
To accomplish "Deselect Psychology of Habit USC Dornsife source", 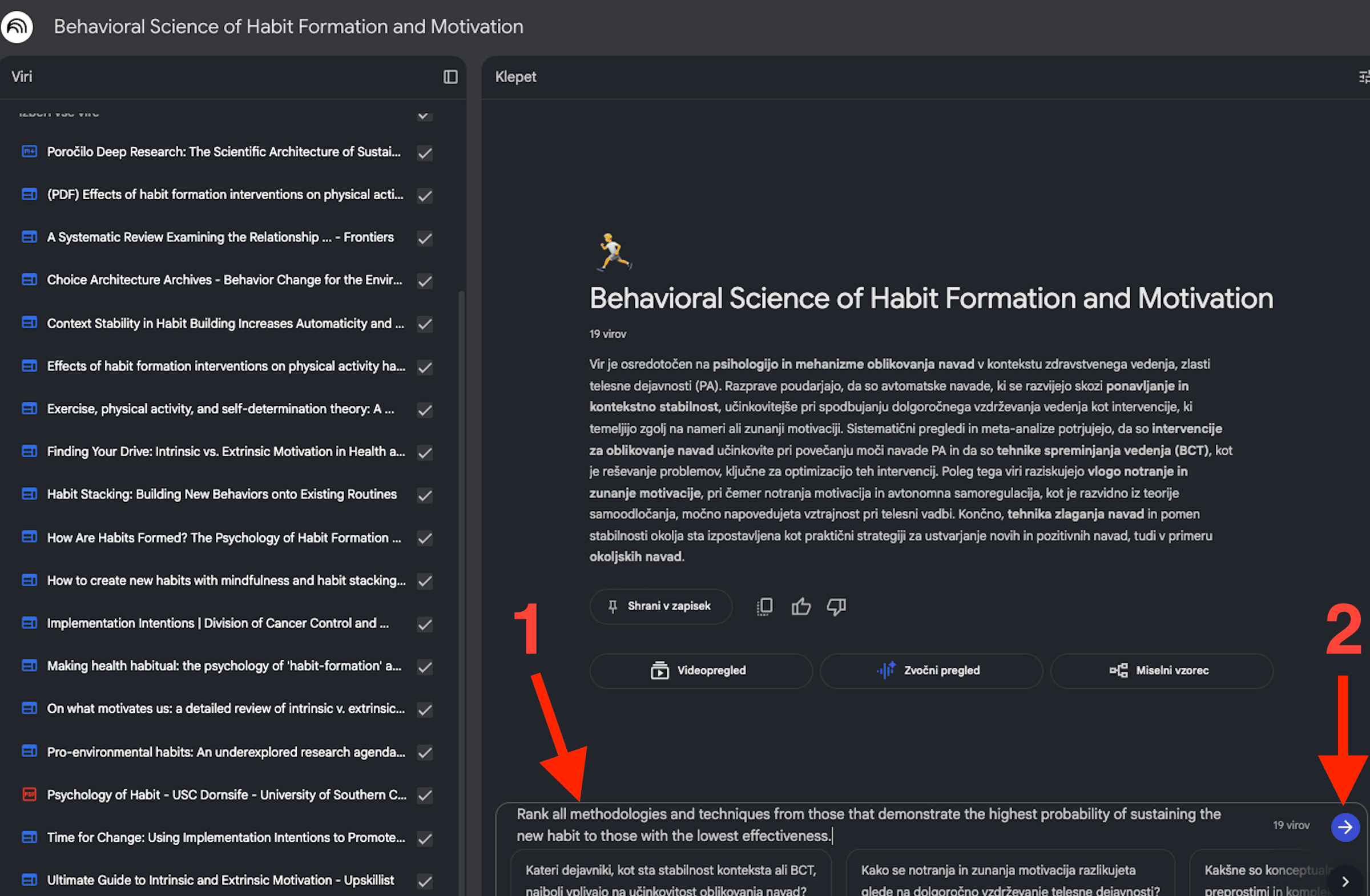I will [x=425, y=796].
